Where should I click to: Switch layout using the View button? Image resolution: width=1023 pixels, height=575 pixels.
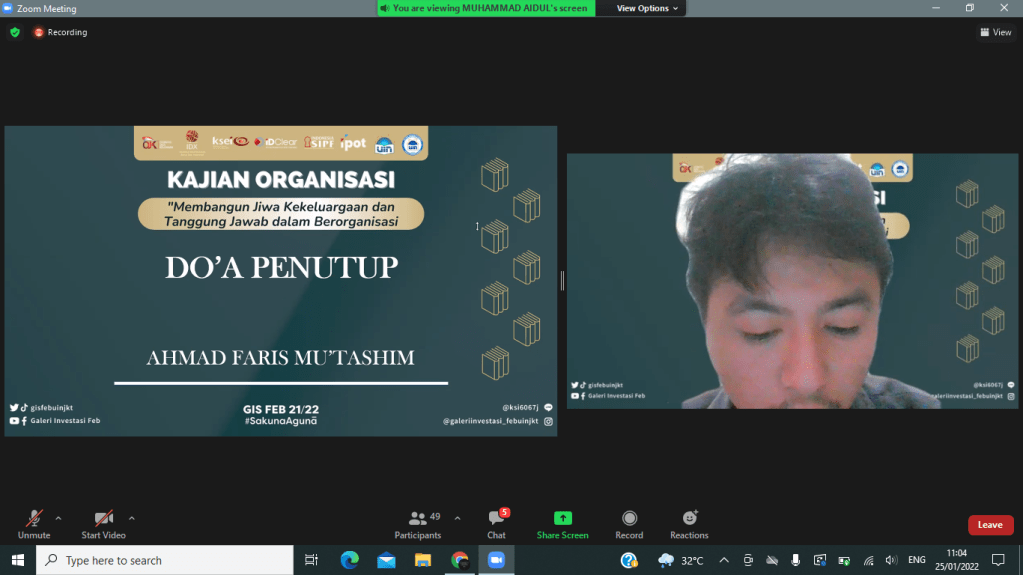pos(996,32)
